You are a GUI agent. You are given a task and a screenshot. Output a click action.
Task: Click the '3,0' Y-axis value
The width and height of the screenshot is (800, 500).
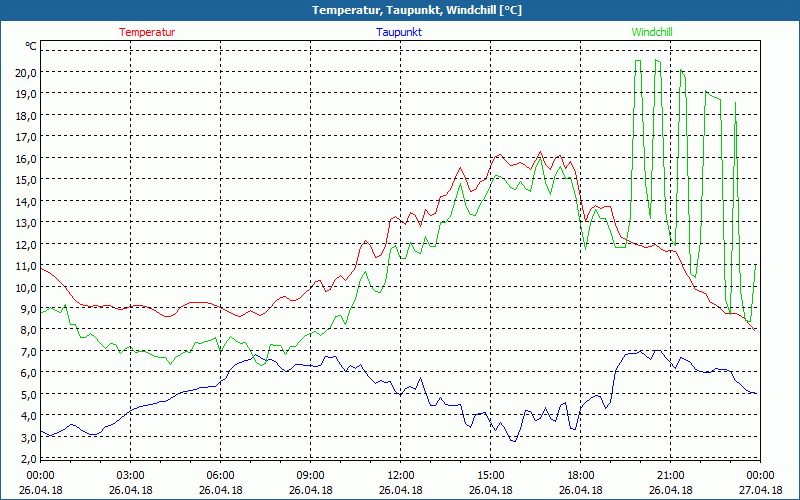[x=28, y=438]
